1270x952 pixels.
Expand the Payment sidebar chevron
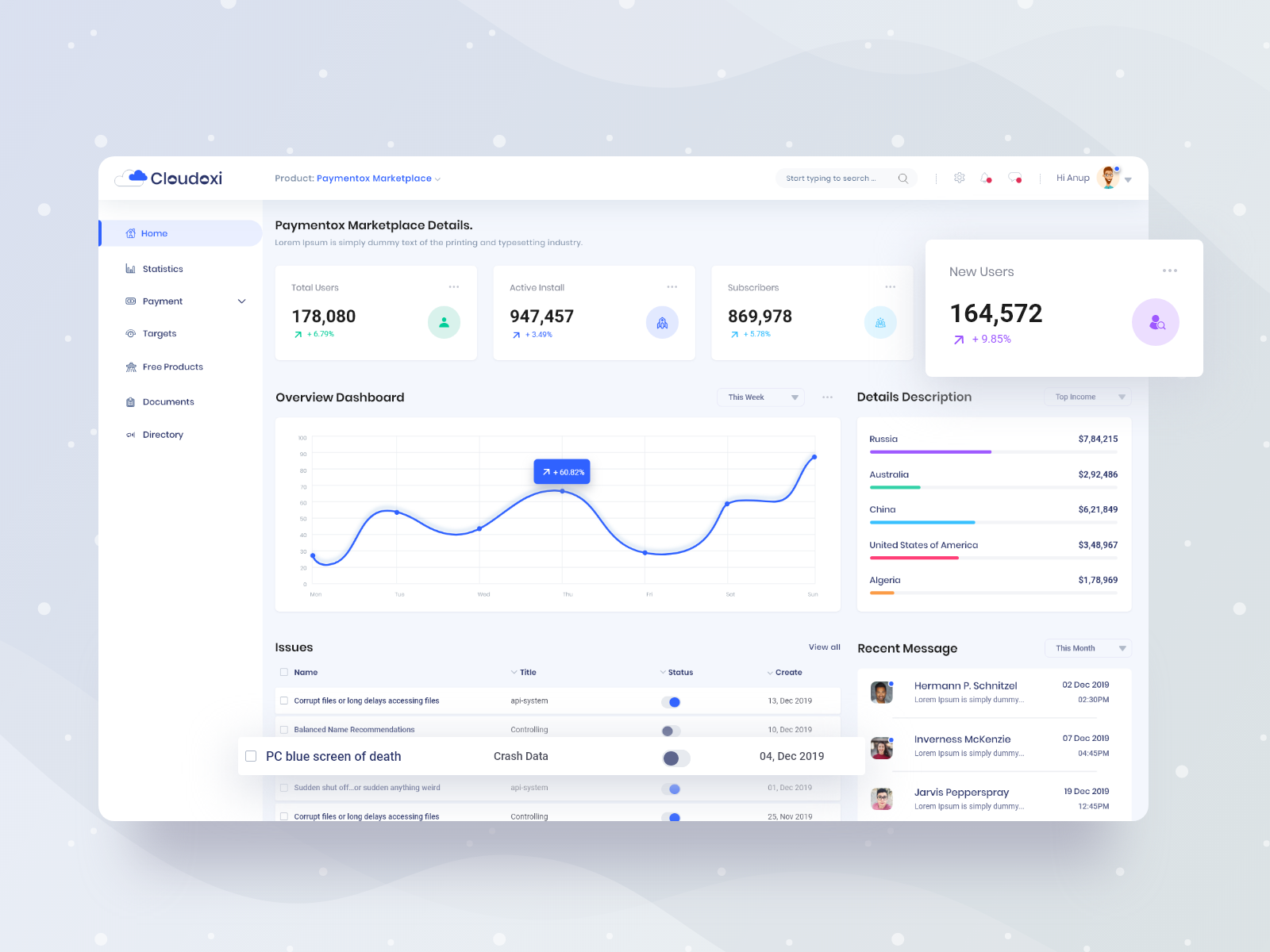tap(241, 301)
